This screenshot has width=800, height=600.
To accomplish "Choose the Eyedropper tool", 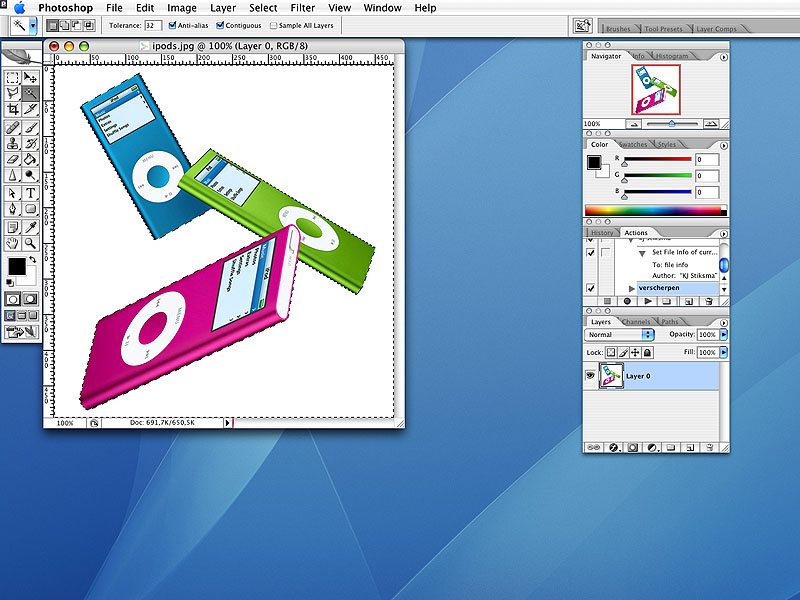I will click(31, 226).
